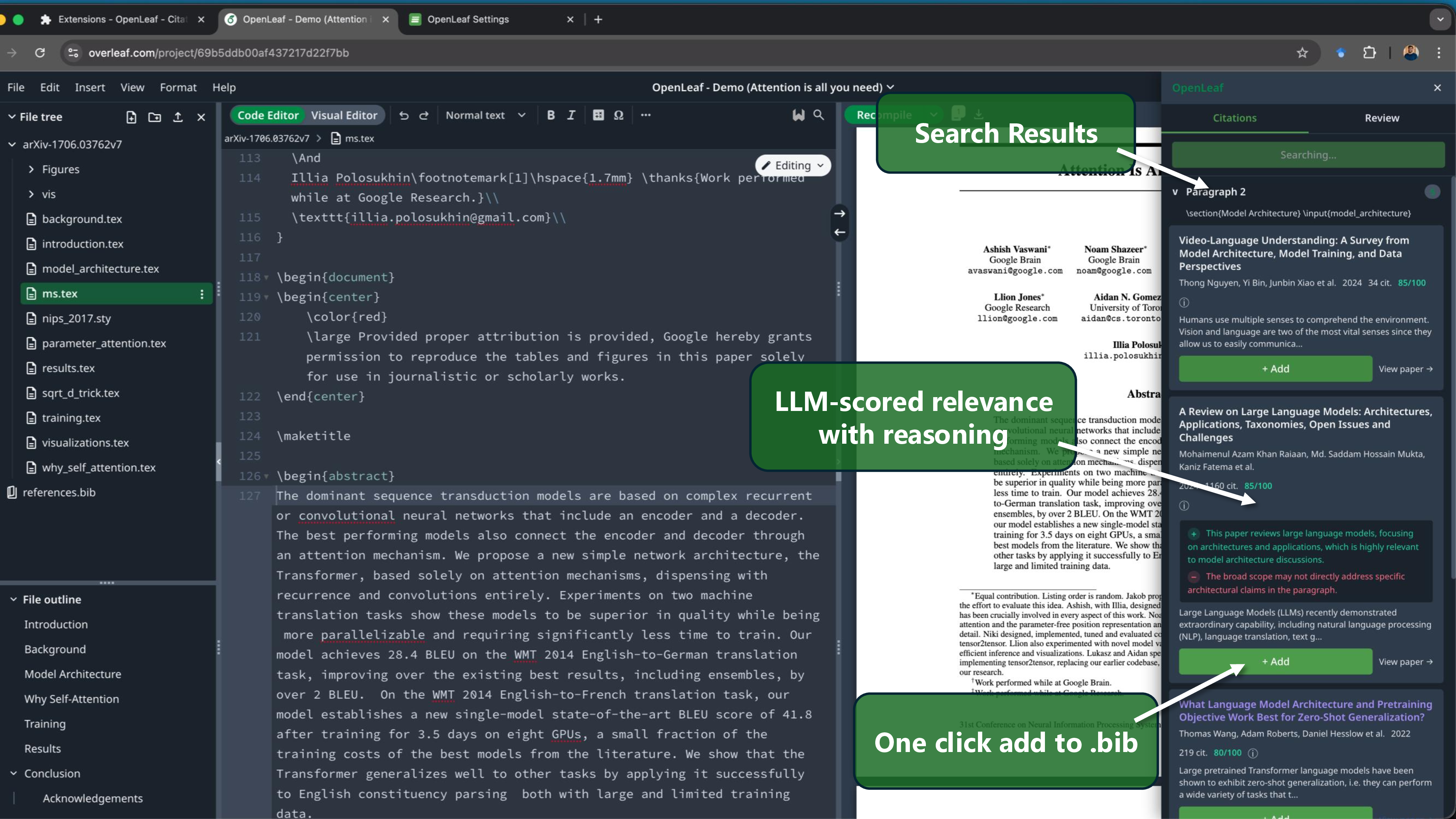Screen dimensions: 1456x819
Task: Bookmark this page with the star icon
Action: 1302,53
